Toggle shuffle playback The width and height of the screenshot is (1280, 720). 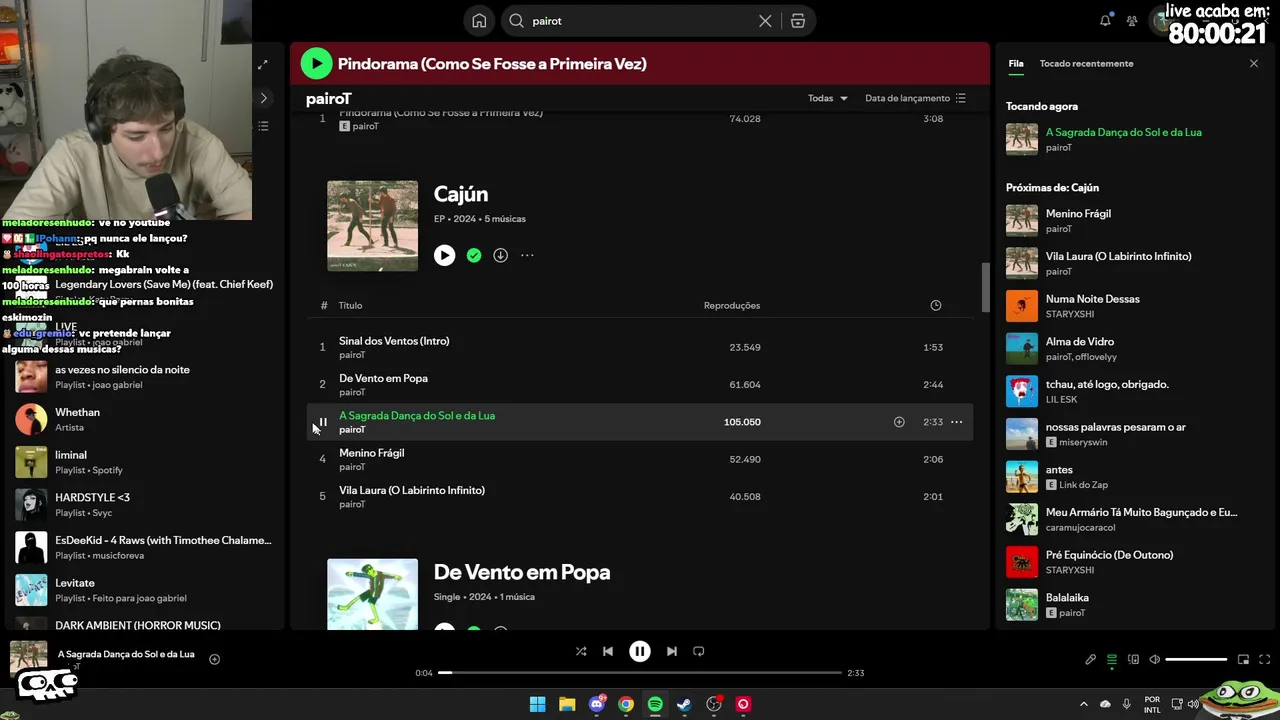[x=581, y=651]
